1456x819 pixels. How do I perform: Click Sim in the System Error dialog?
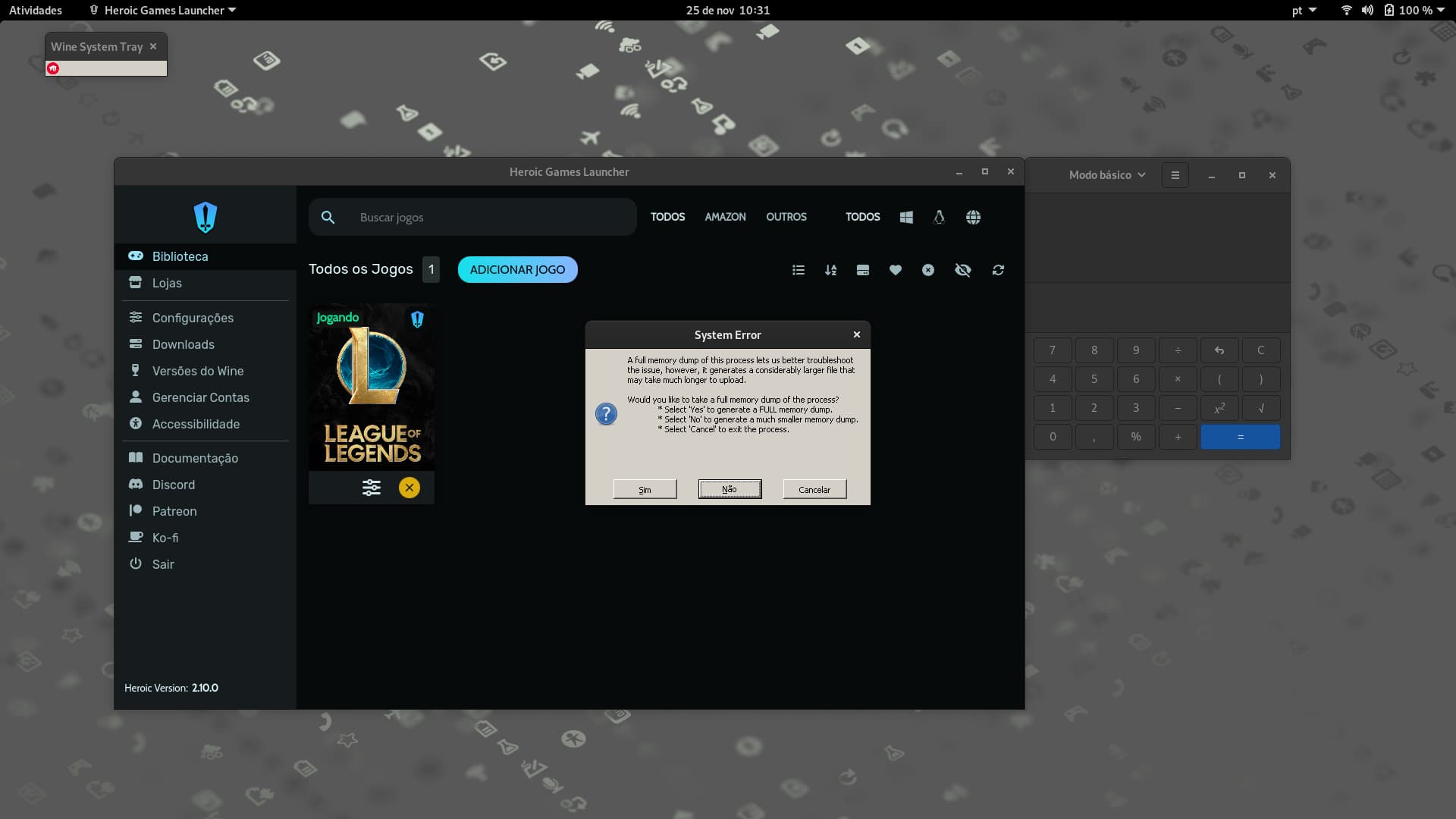[x=645, y=490]
